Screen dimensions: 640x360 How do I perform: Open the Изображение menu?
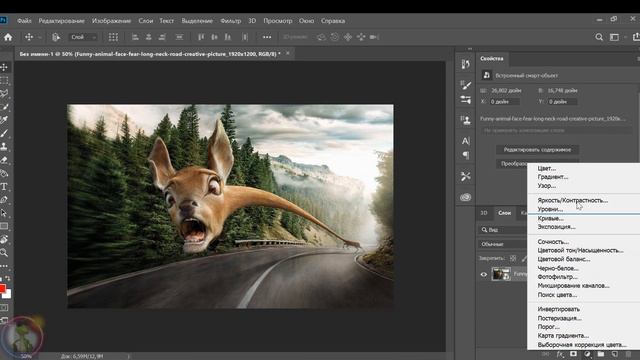pos(111,21)
